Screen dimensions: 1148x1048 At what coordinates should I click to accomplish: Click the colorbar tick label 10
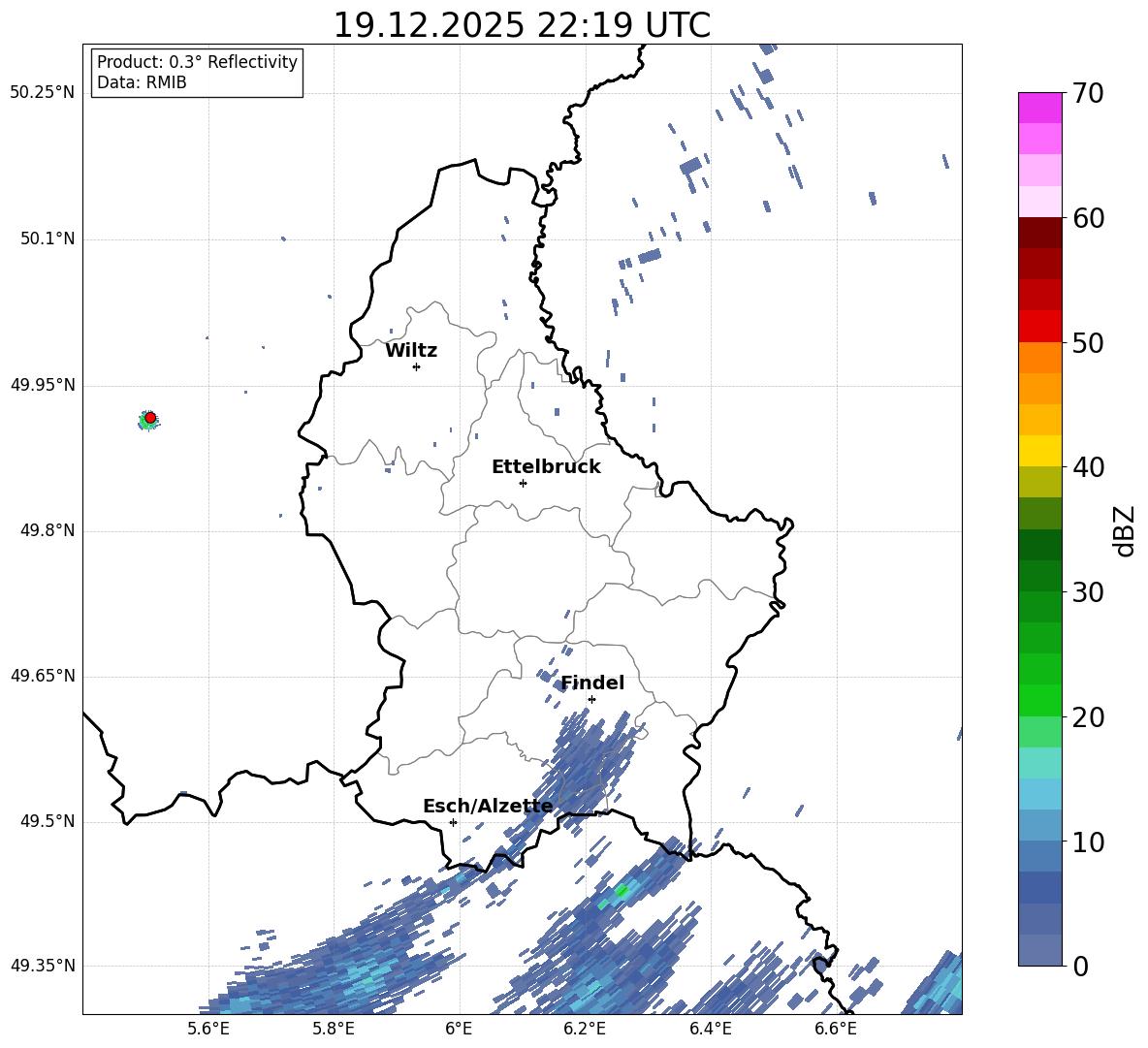coord(1088,842)
